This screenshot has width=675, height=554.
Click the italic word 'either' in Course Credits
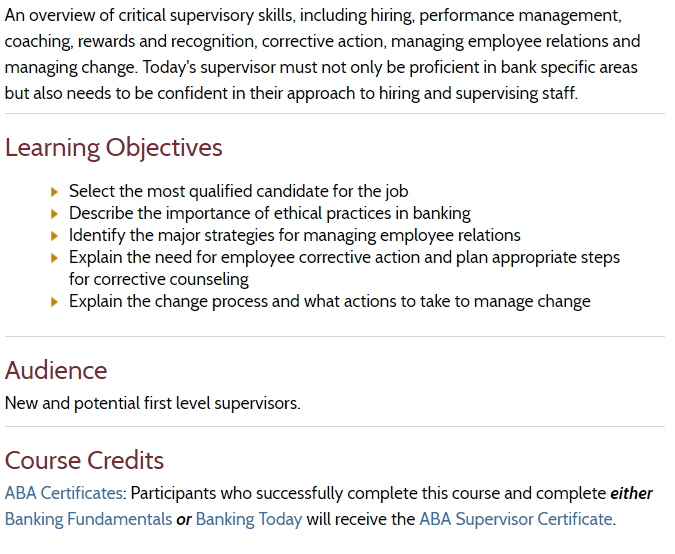pyautogui.click(x=632, y=493)
